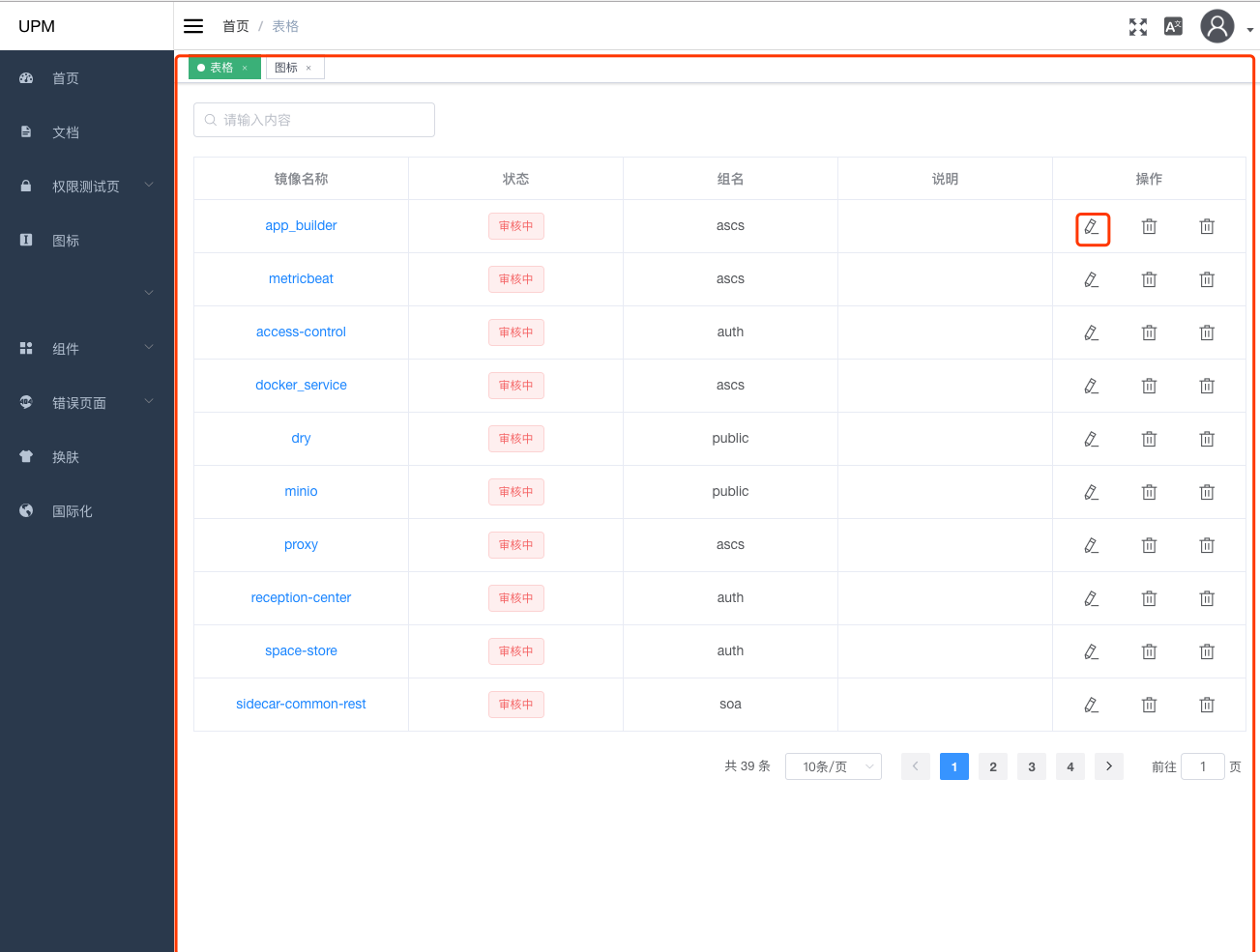Click the 前往 page jump input box
This screenshot has width=1260, height=952.
[x=1203, y=766]
